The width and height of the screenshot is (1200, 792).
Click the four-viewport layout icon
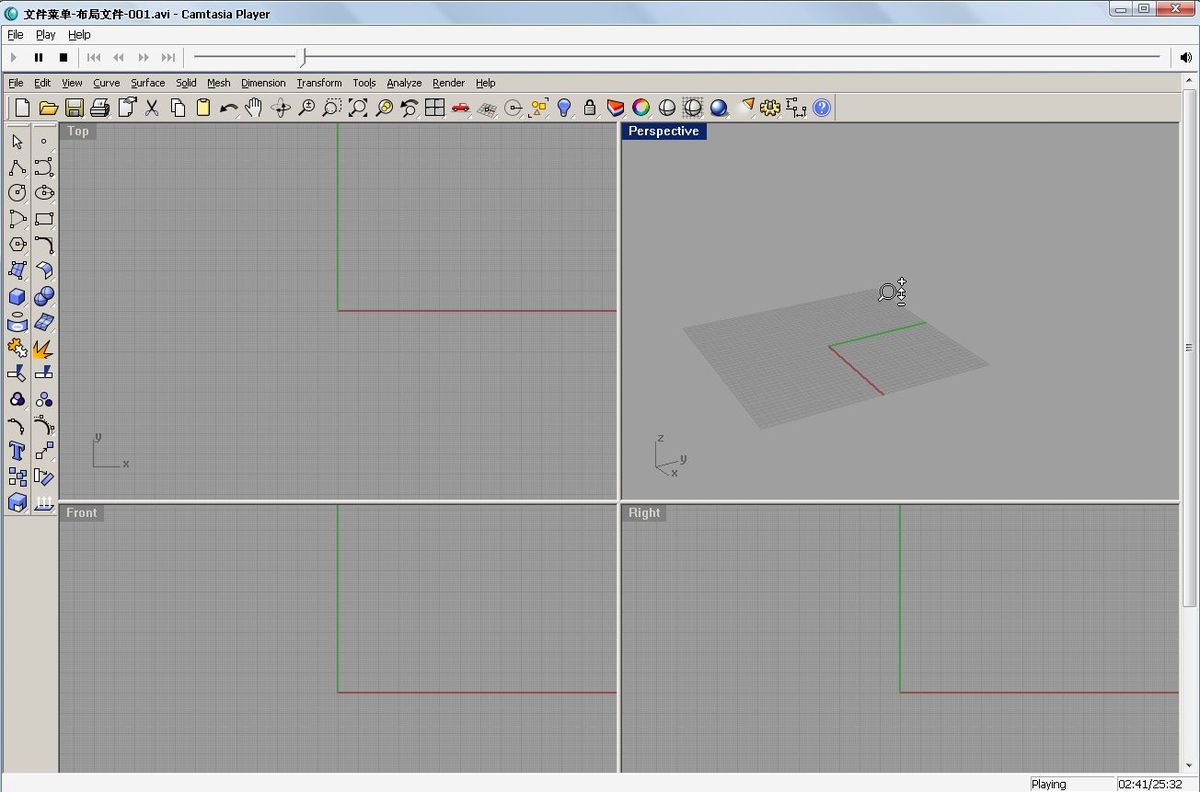point(435,108)
